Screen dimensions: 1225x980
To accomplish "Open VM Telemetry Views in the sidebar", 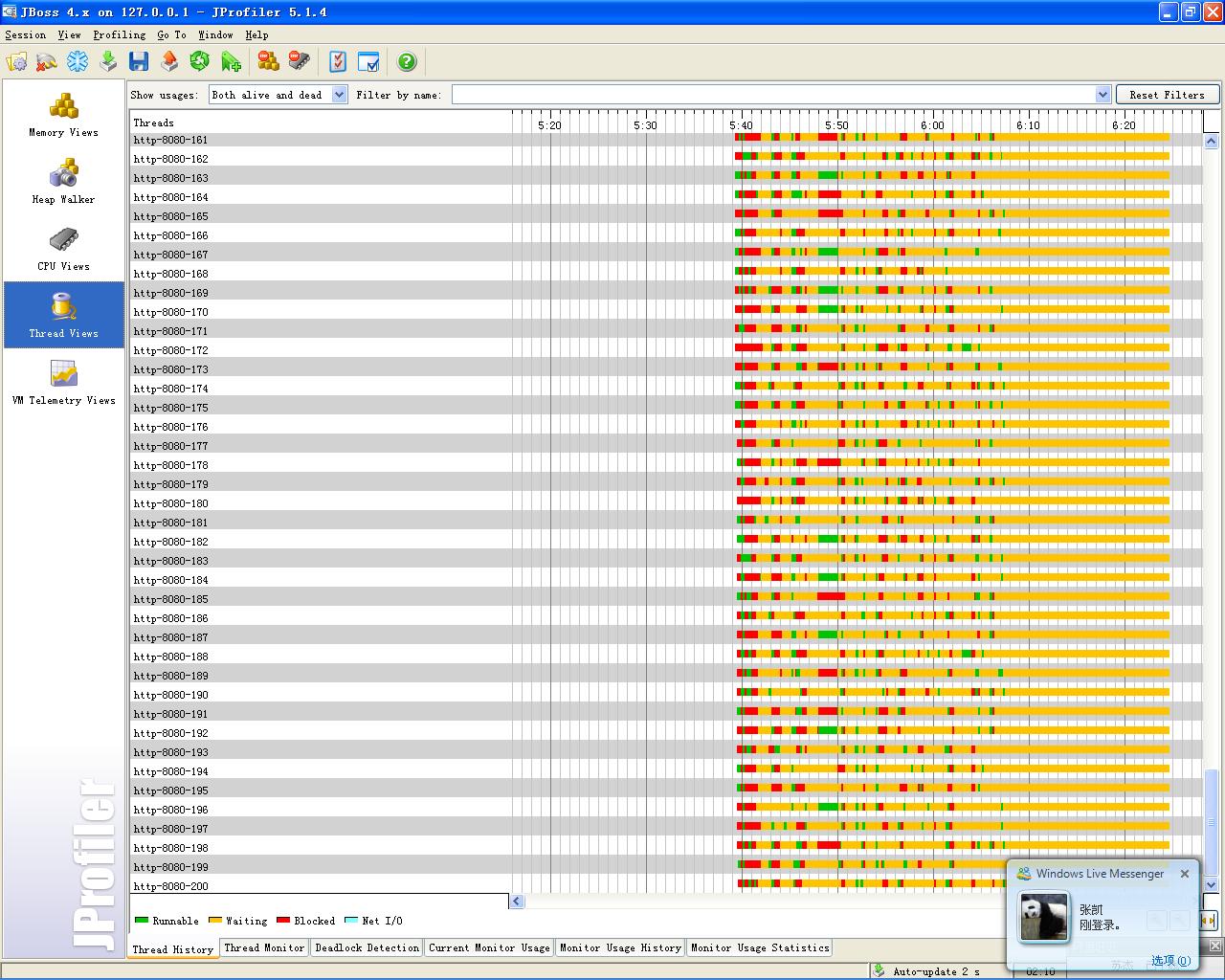I will pos(63,382).
